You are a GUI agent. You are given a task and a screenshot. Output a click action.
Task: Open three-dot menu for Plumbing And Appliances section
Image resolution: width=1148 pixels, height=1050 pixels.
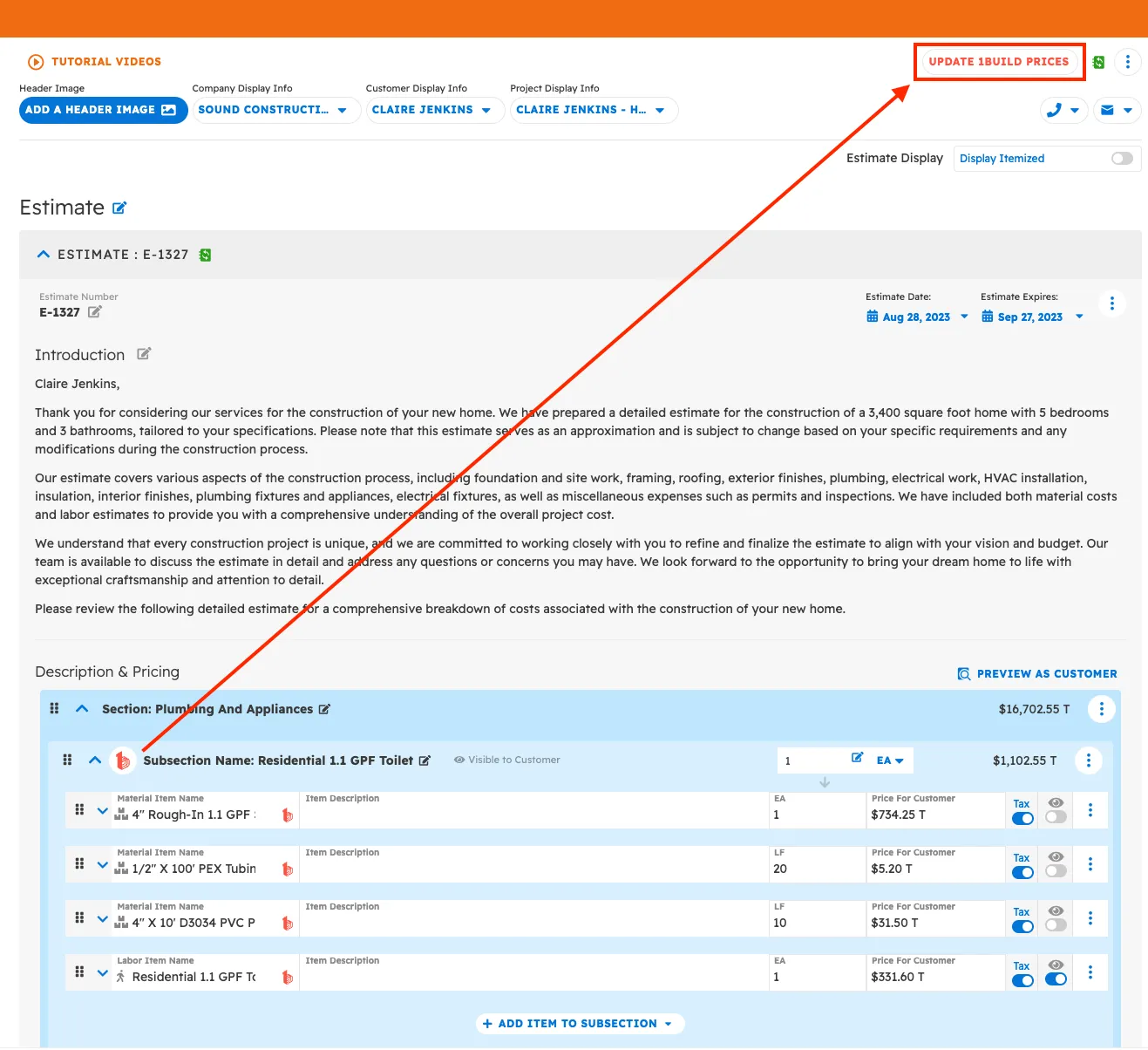point(1101,709)
